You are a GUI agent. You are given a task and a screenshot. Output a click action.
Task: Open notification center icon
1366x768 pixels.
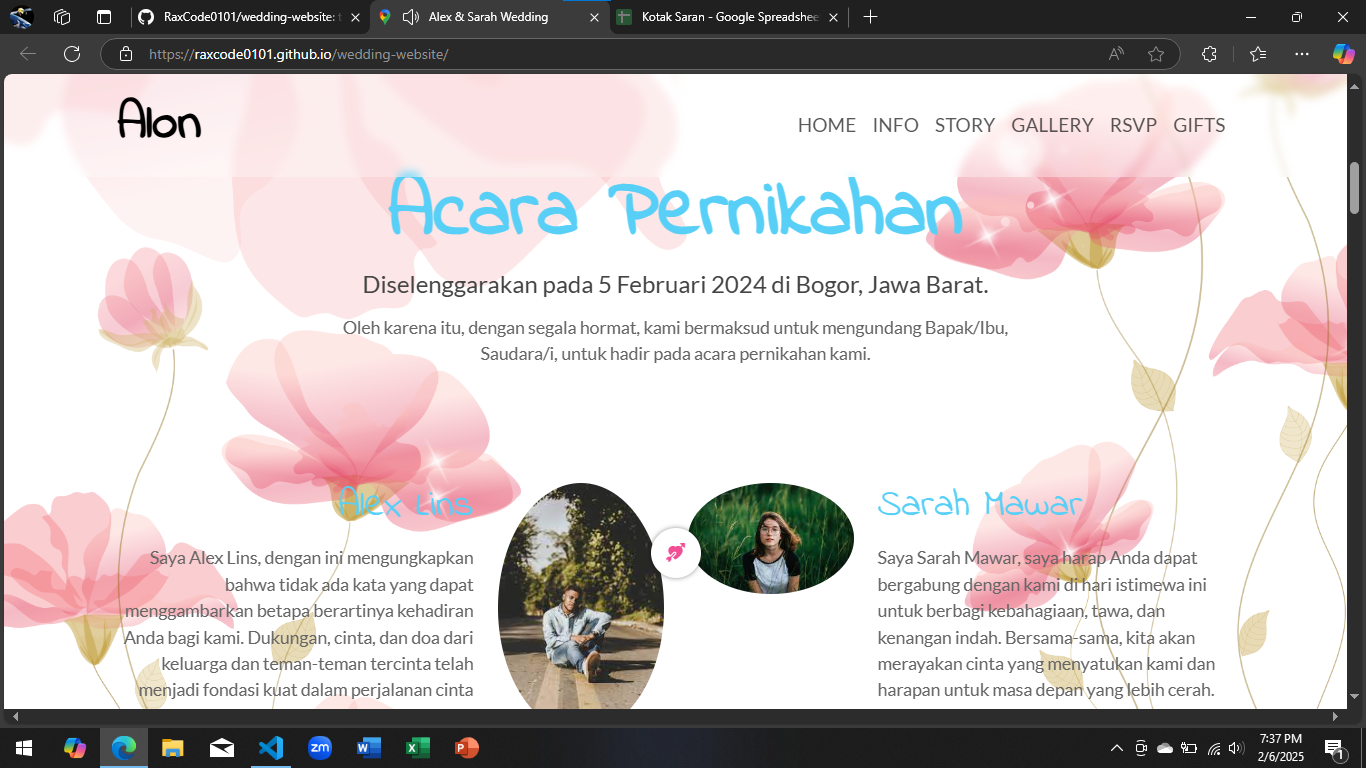coord(1333,748)
